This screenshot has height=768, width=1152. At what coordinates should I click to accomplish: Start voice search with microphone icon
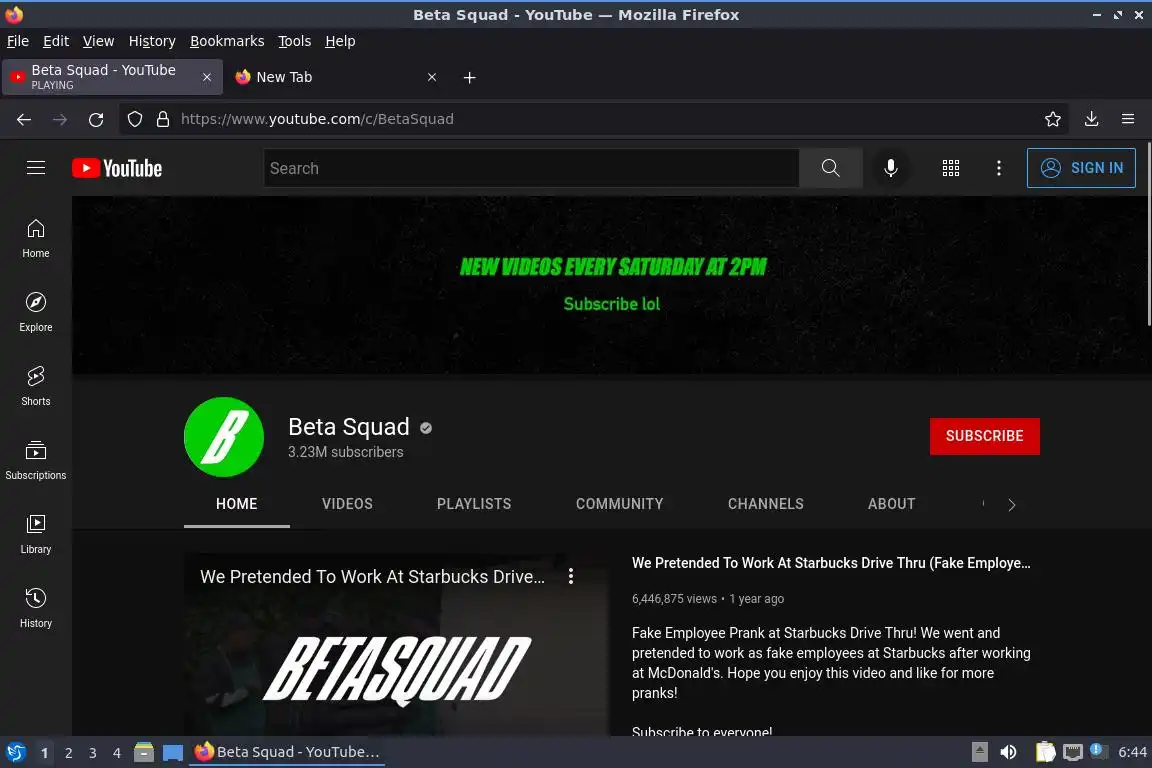click(x=890, y=168)
